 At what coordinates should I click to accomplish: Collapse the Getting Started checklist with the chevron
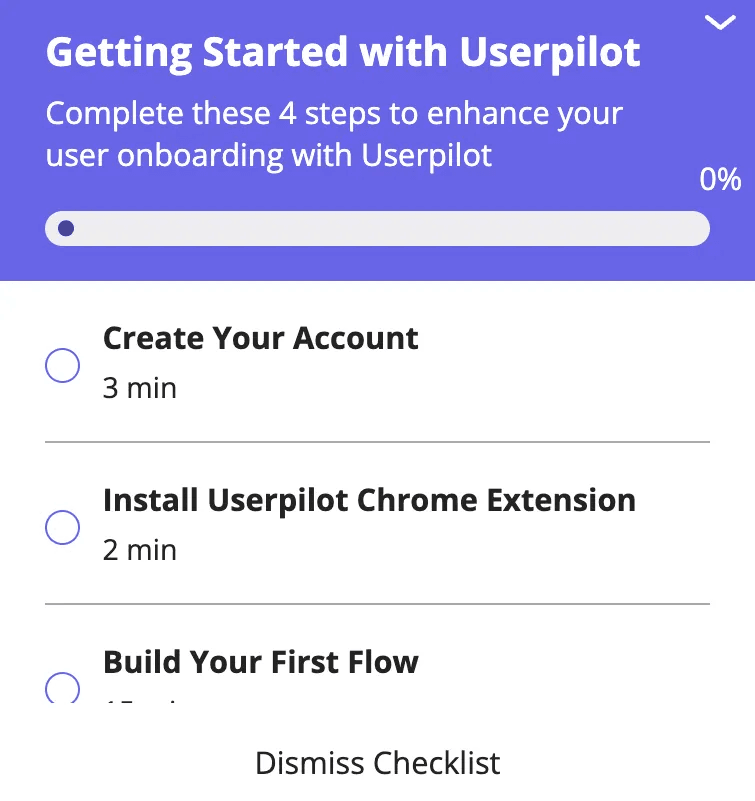pyautogui.click(x=721, y=22)
